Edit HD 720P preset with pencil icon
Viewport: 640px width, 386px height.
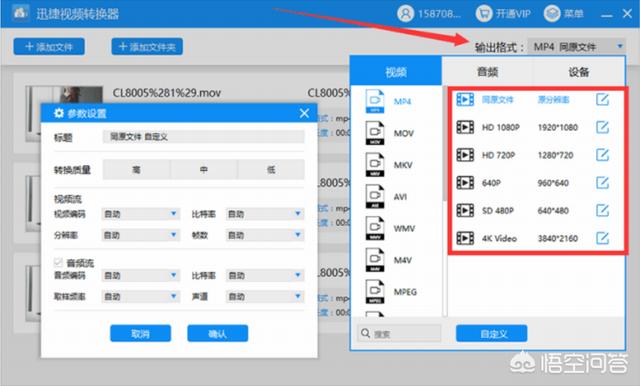pos(602,155)
